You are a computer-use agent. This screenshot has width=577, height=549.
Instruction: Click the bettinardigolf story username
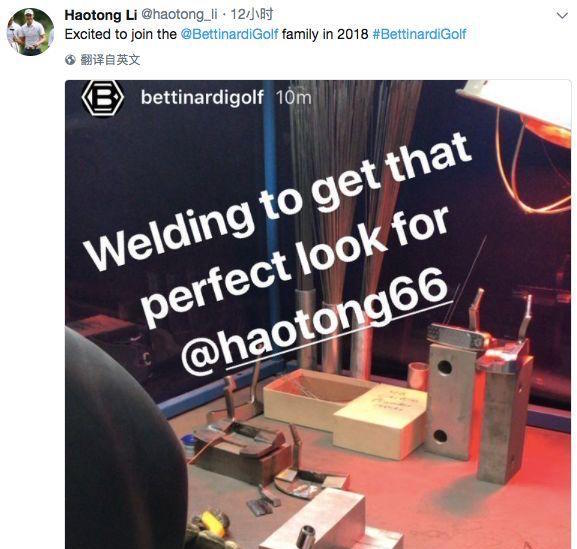tap(202, 98)
